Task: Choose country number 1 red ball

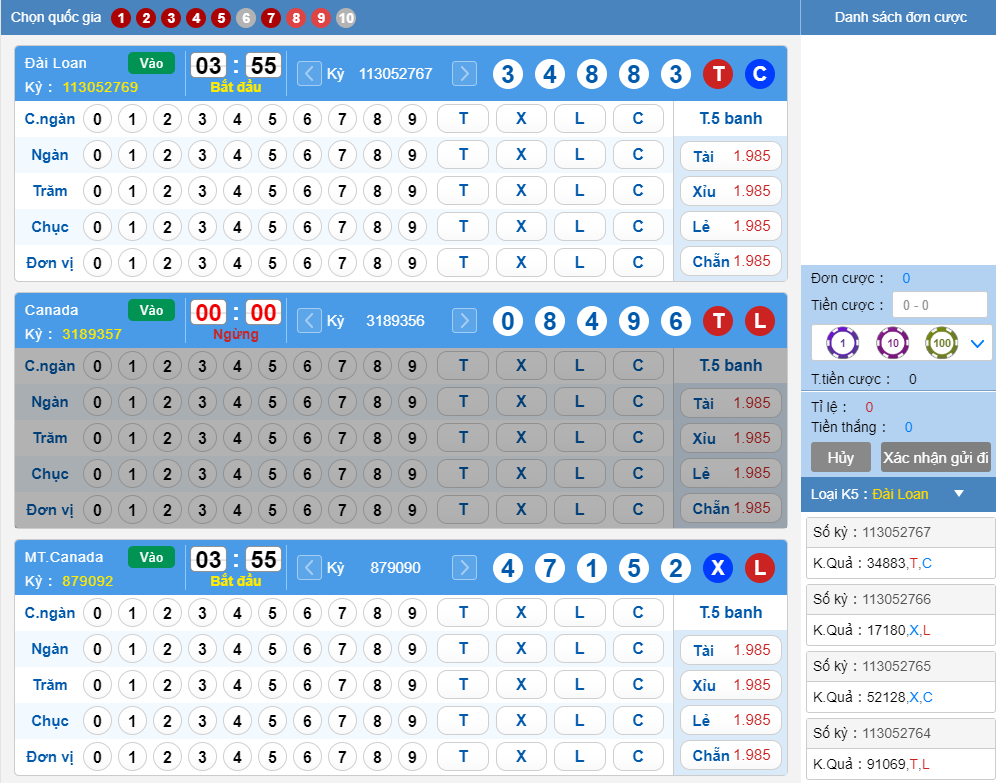Action: 121,18
